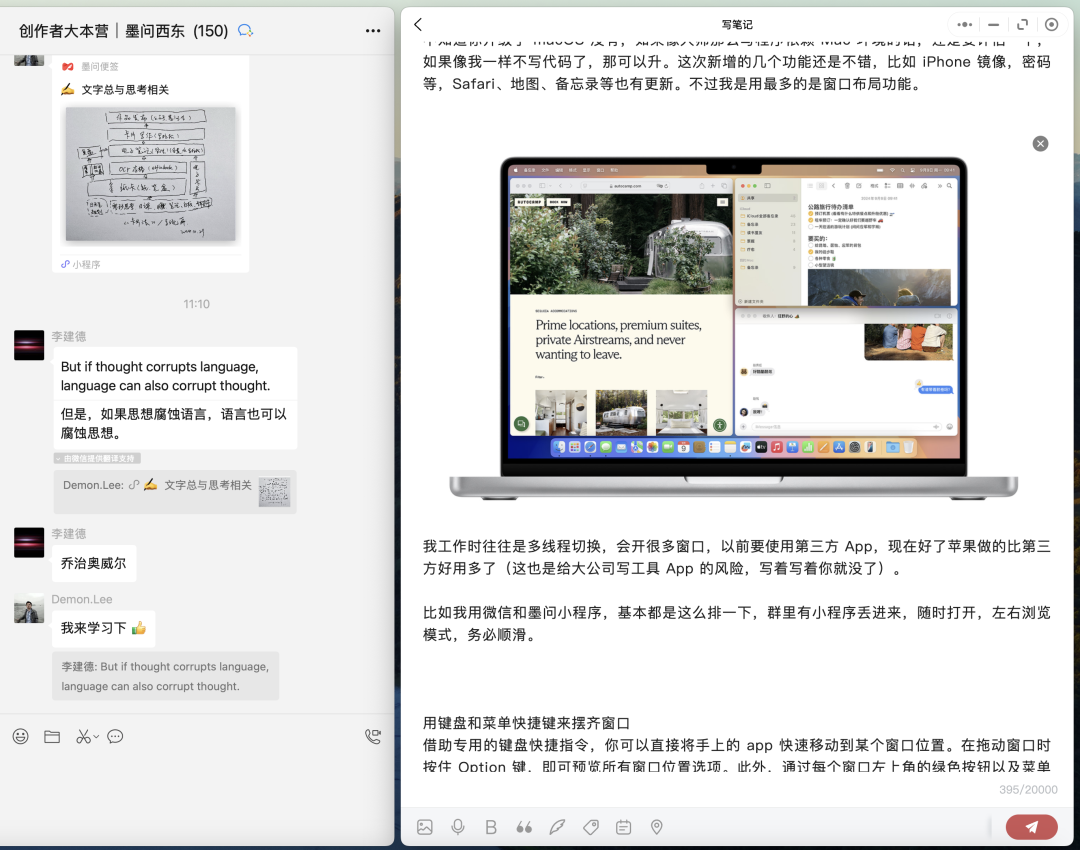Click the 11:10 timestamp in chat
Viewport: 1080px width, 850px height.
[196, 304]
